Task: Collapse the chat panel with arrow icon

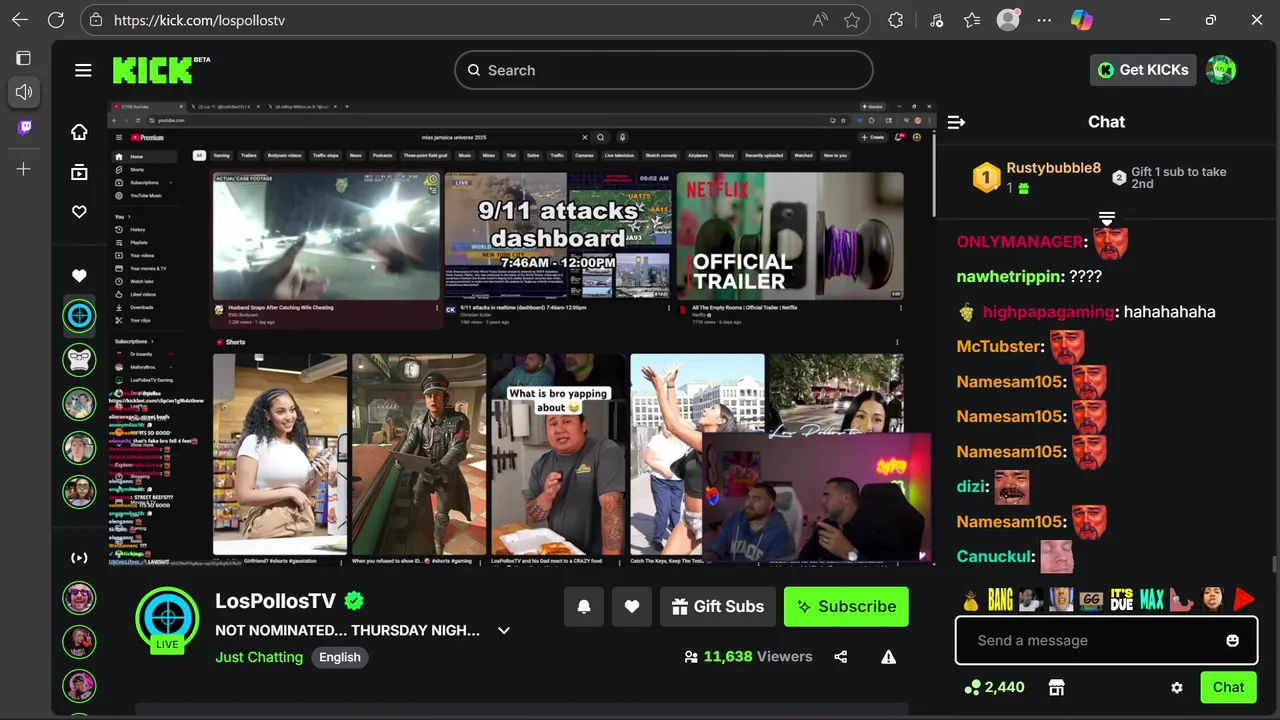Action: [956, 122]
